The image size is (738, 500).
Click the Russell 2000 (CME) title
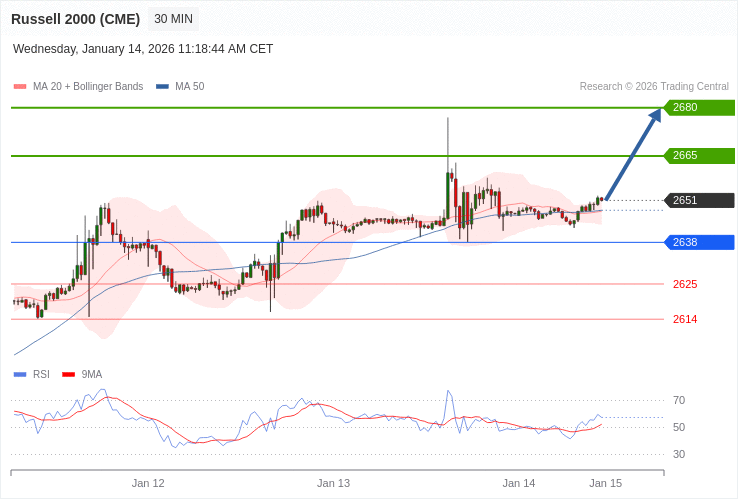75,19
